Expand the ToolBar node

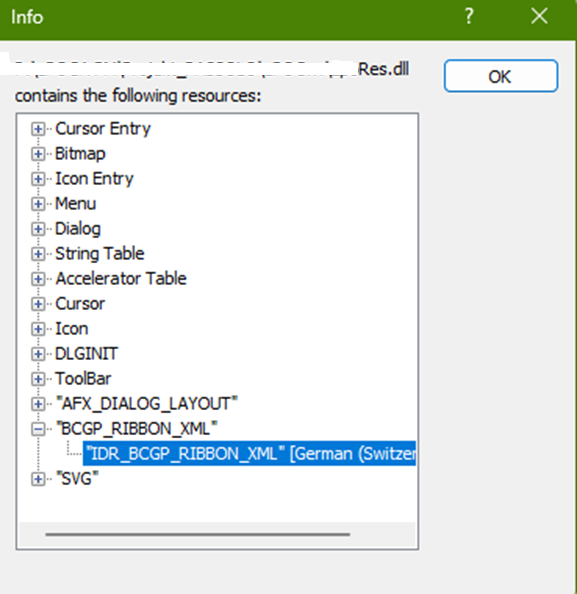pyautogui.click(x=38, y=379)
